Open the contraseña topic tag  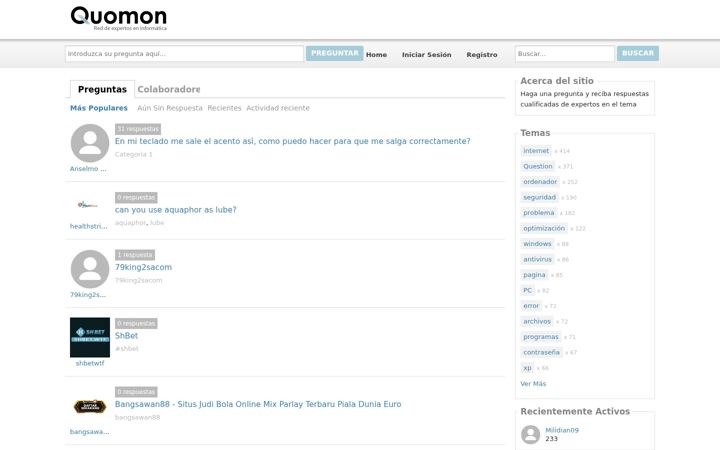point(541,352)
